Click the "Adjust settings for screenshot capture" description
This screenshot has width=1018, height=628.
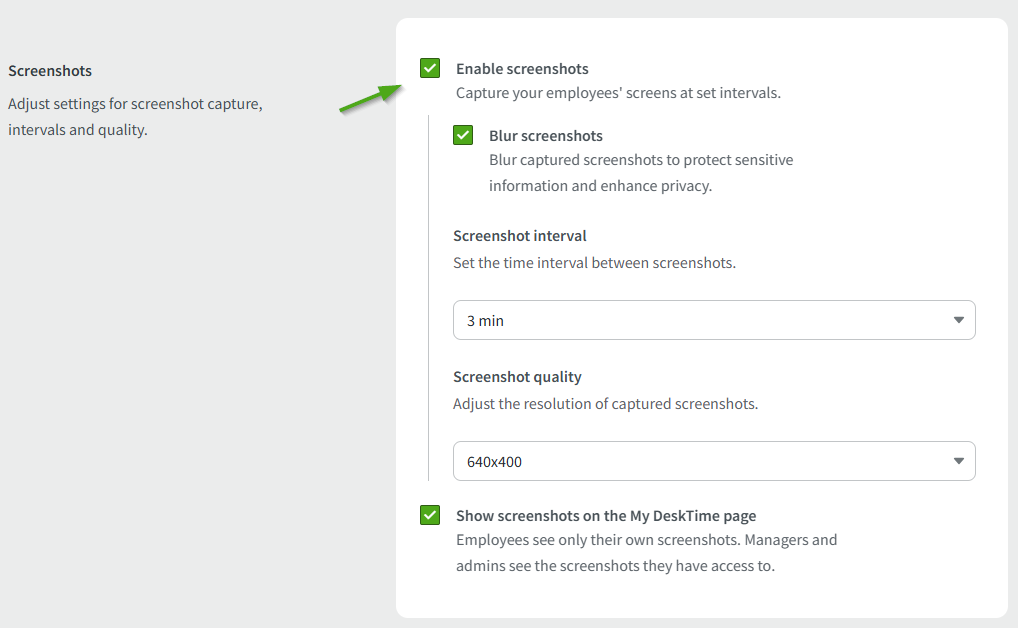point(135,103)
